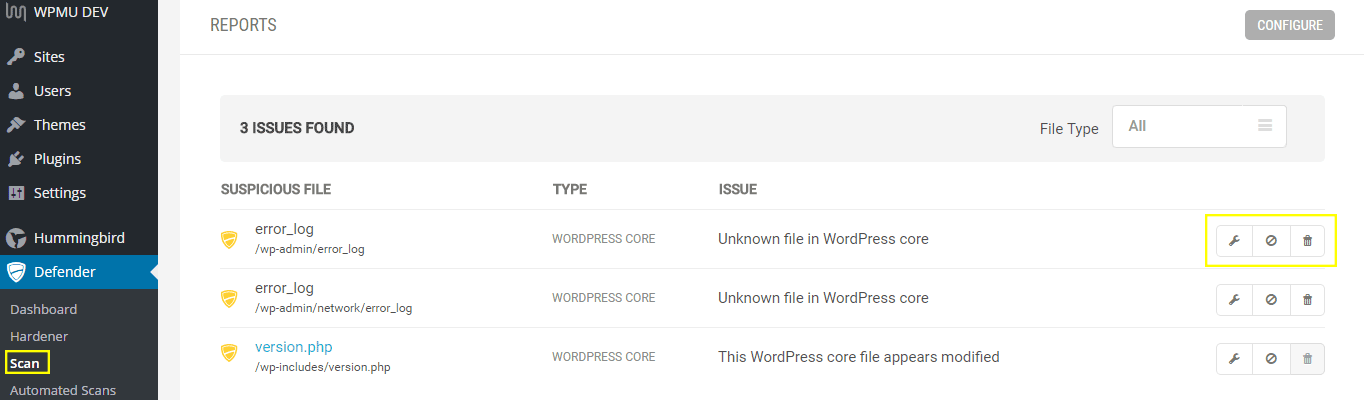Click the Configure button
Screen dimensions: 1364x400
pos(1290,25)
